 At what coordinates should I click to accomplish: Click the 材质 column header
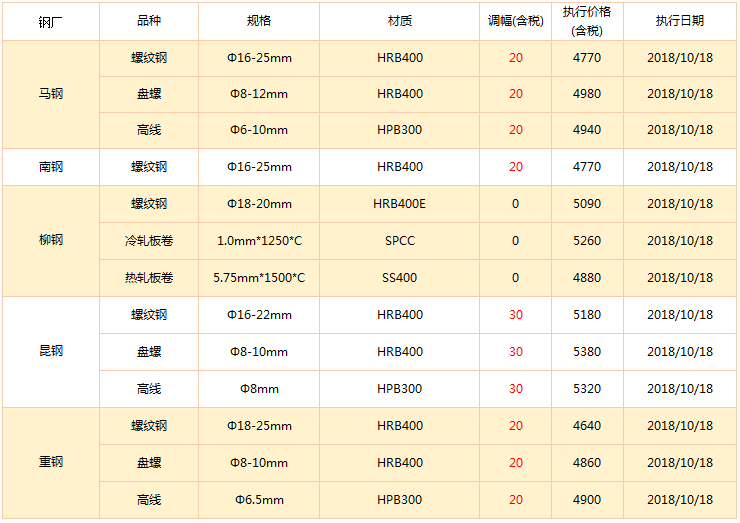coord(399,21)
